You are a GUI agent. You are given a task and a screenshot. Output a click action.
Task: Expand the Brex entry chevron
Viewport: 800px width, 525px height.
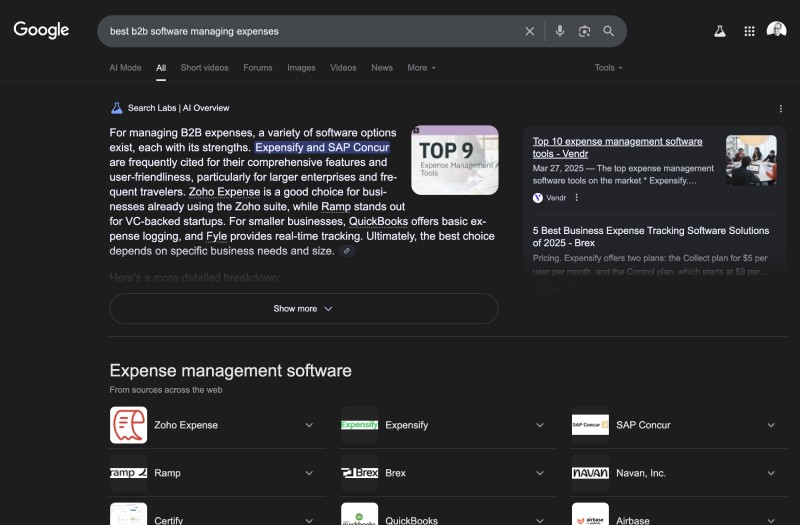click(540, 473)
